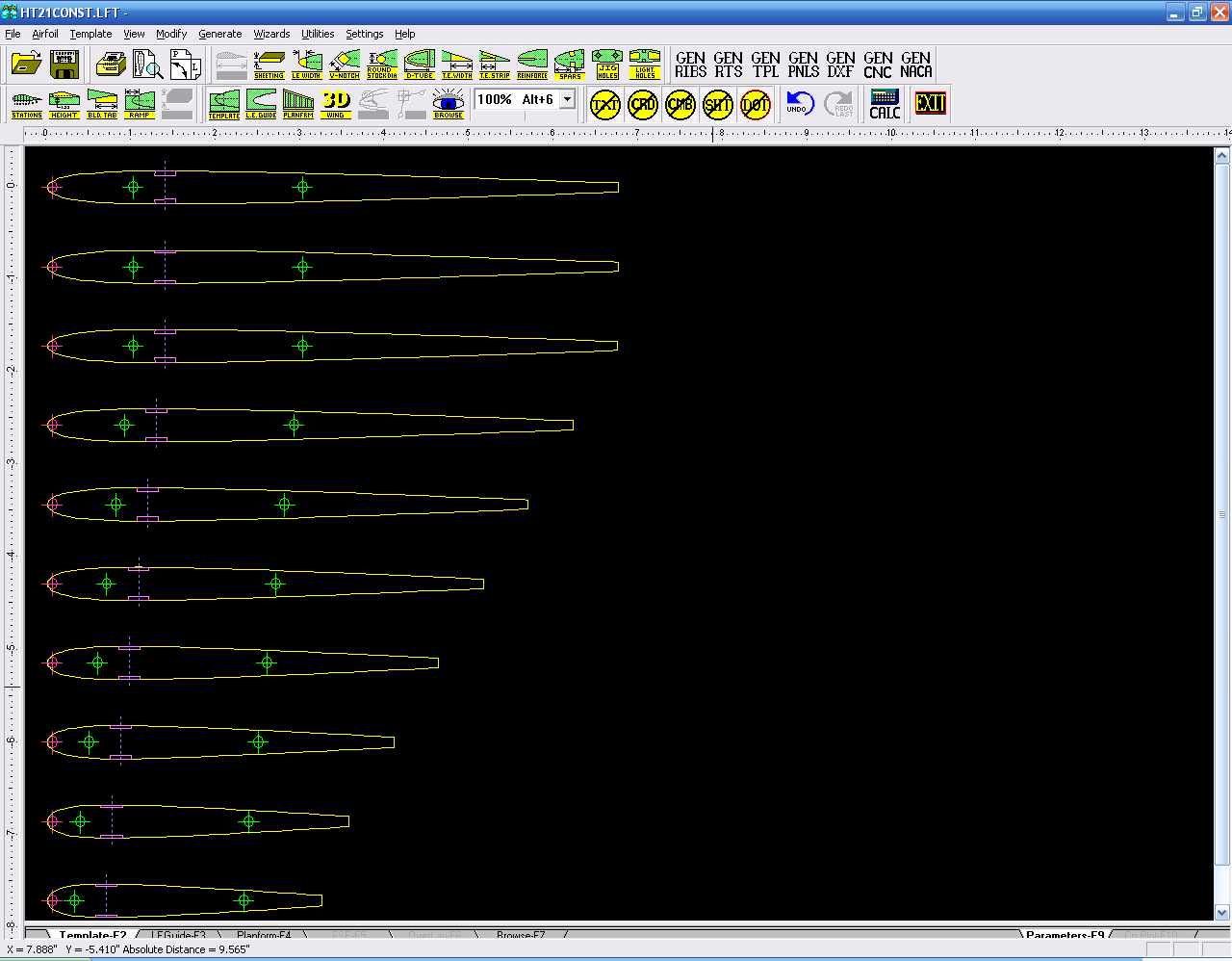The height and width of the screenshot is (961, 1232).
Task: Open the Airfoil menu
Action: [45, 34]
